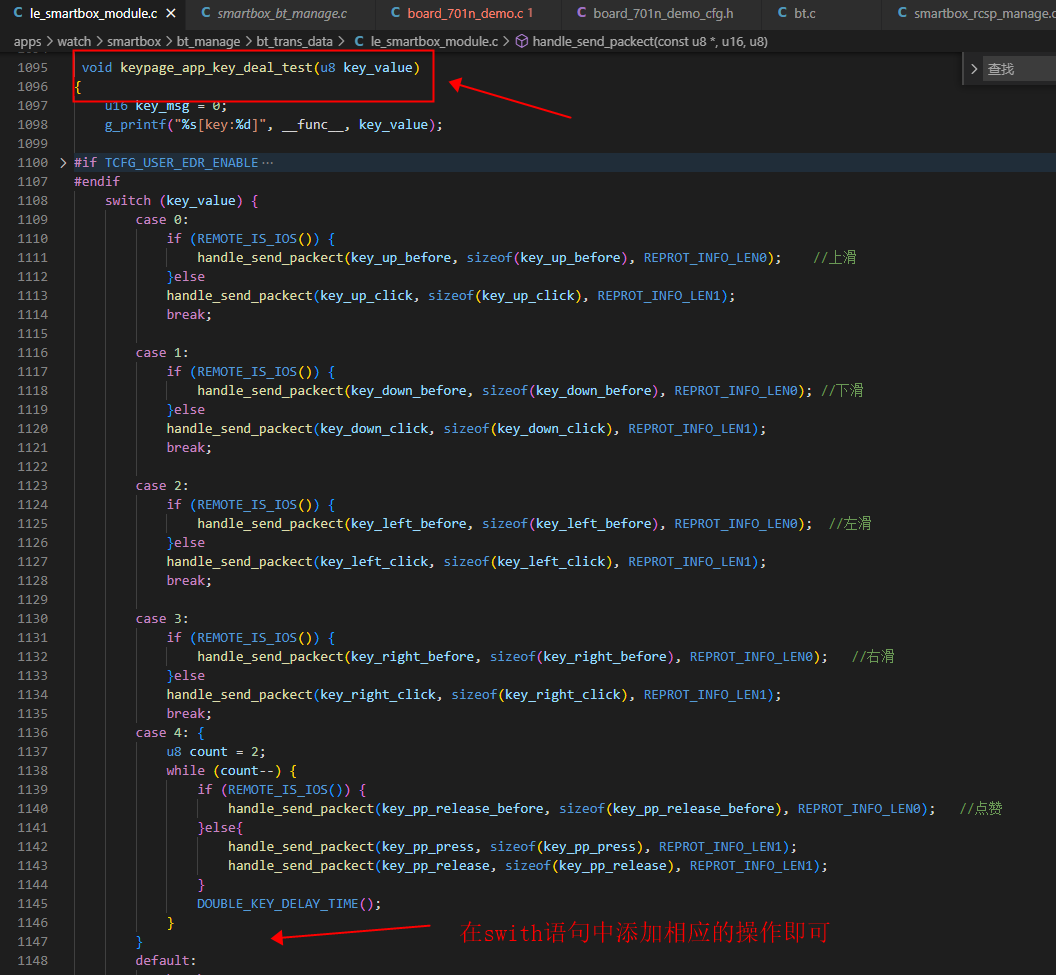Image resolution: width=1056 pixels, height=975 pixels.
Task: Click 'key_pp_press' on line 1142
Action: (428, 846)
